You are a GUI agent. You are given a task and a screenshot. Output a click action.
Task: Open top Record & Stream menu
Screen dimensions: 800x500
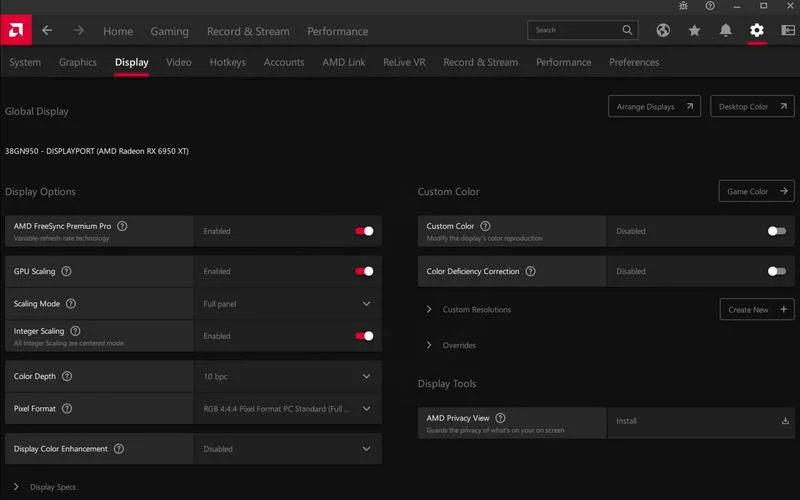click(248, 31)
